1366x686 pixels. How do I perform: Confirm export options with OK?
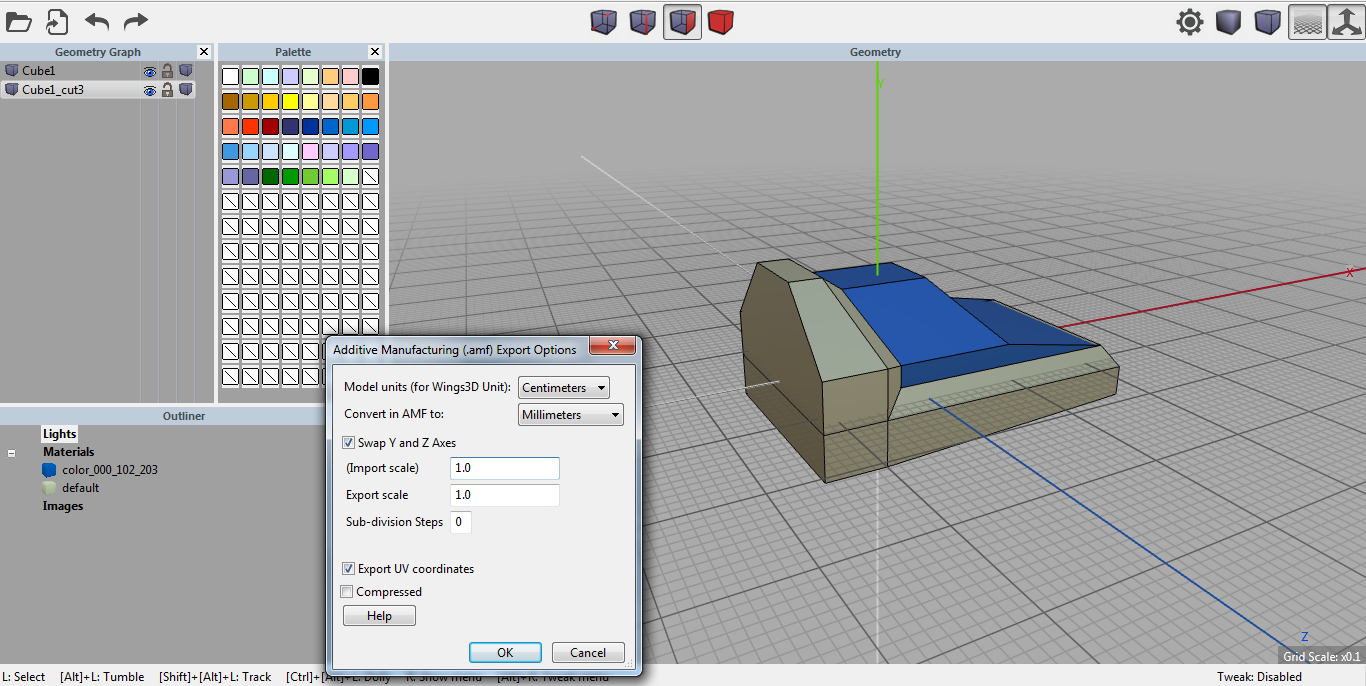coord(505,652)
